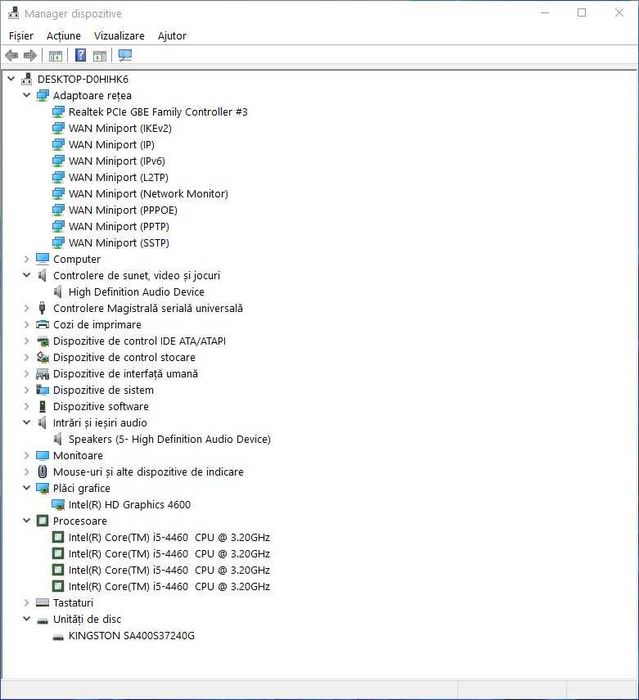
Task: Click the disk drive icon for Unități de disc
Action: pyautogui.click(x=42, y=621)
